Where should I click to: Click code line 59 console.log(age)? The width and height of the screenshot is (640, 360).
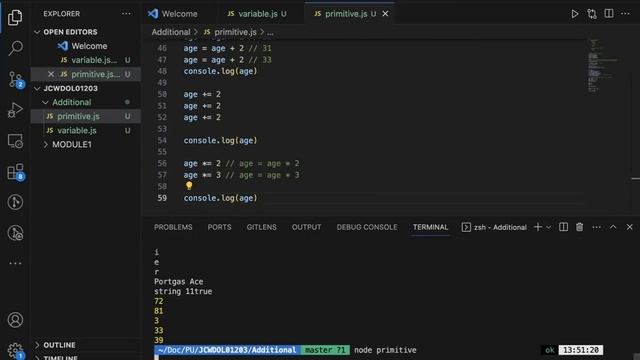220,198
